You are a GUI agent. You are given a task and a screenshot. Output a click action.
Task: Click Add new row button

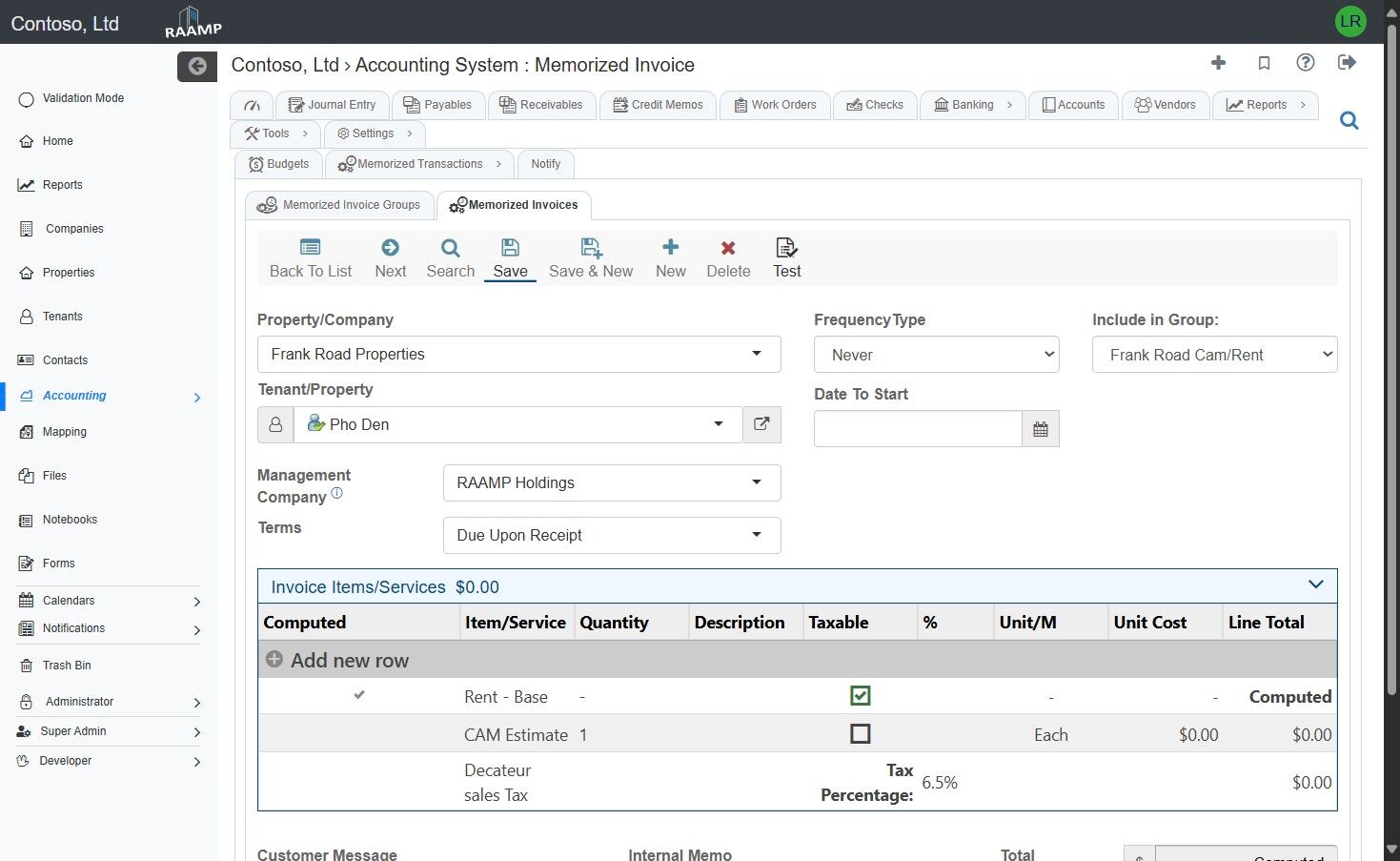coord(338,660)
